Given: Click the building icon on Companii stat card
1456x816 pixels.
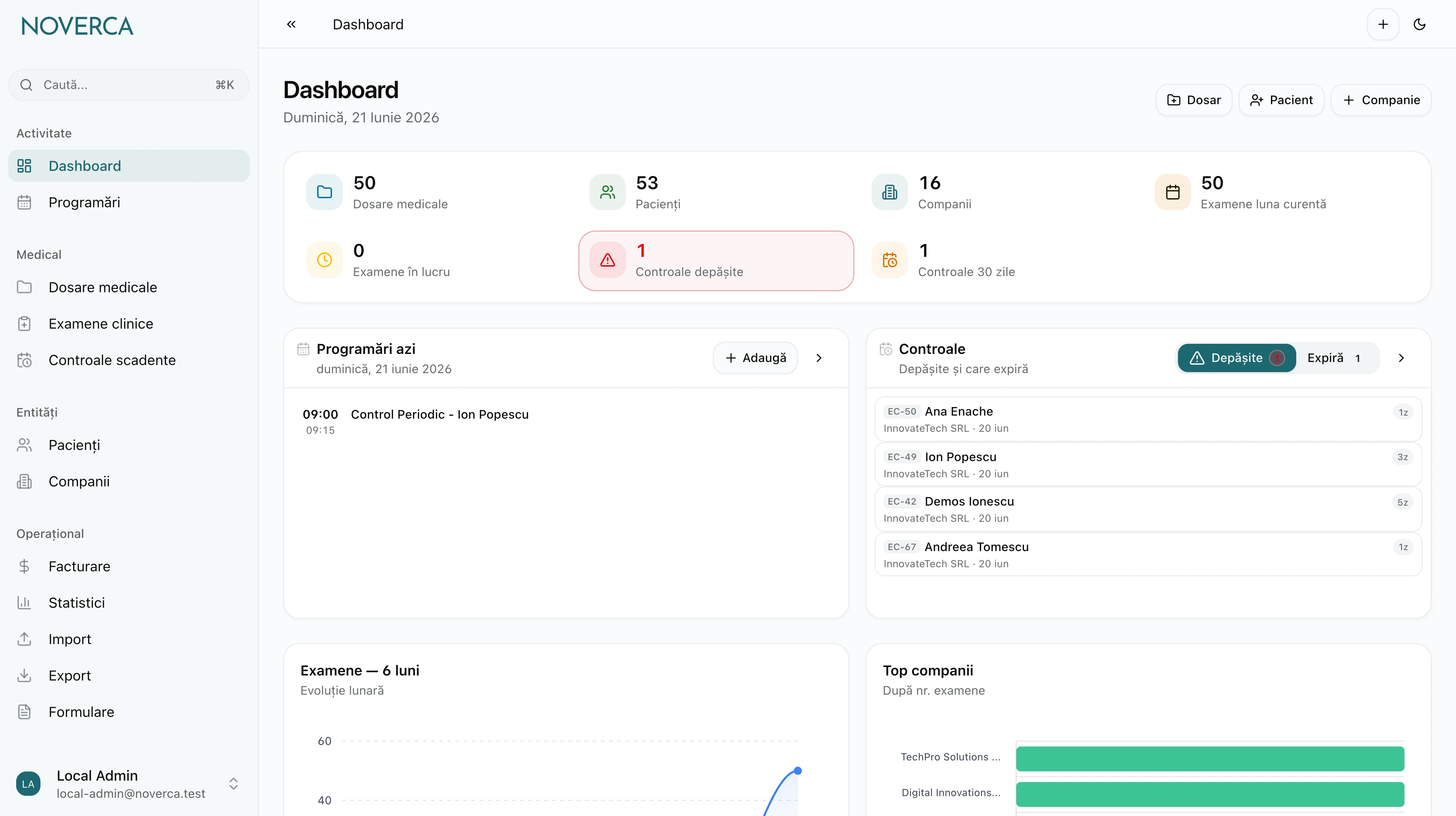Looking at the screenshot, I should pos(890,192).
